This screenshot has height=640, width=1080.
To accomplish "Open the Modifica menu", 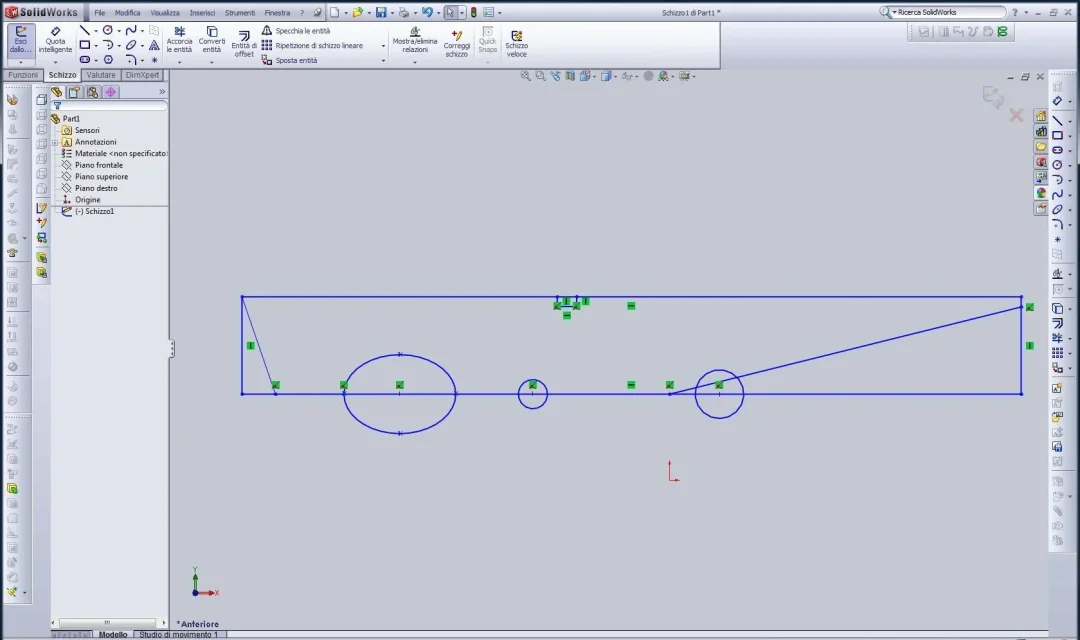I will pos(127,13).
